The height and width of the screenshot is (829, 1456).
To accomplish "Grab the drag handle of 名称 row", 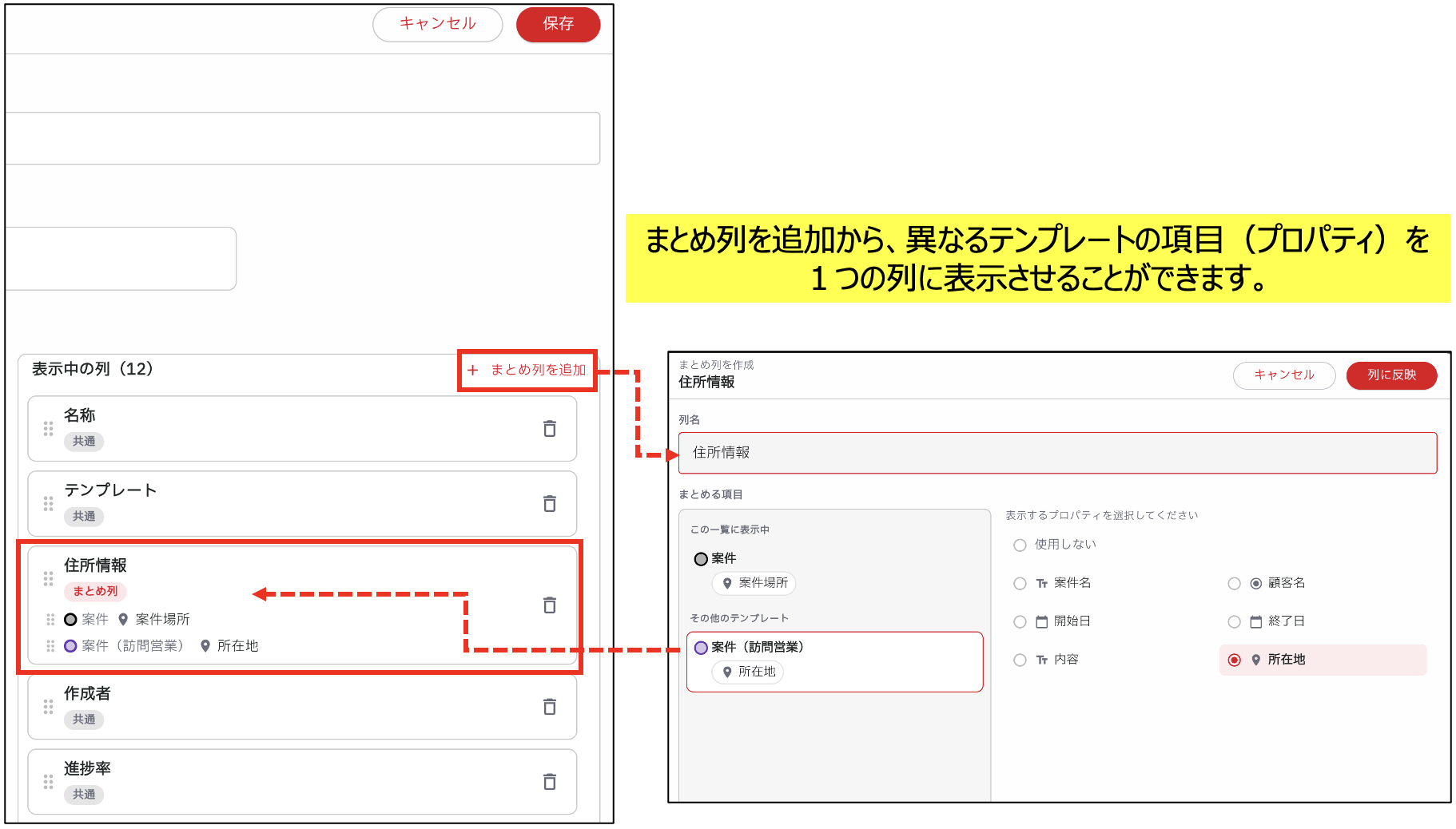I will 48,429.
